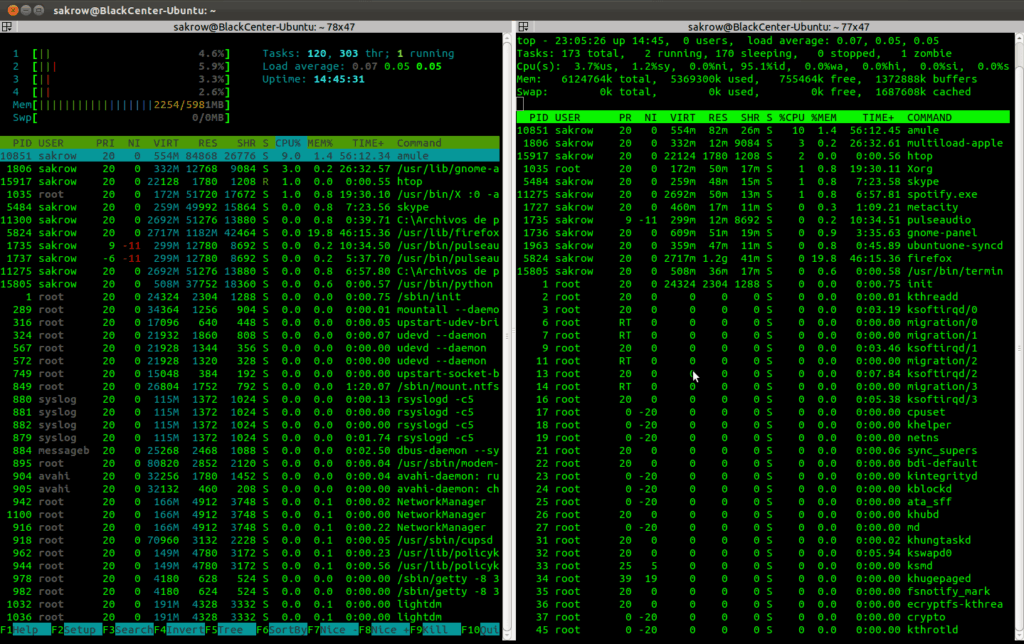This screenshot has height=644, width=1024.
Task: Click the right terminal pane menu icon
Action: point(523,27)
